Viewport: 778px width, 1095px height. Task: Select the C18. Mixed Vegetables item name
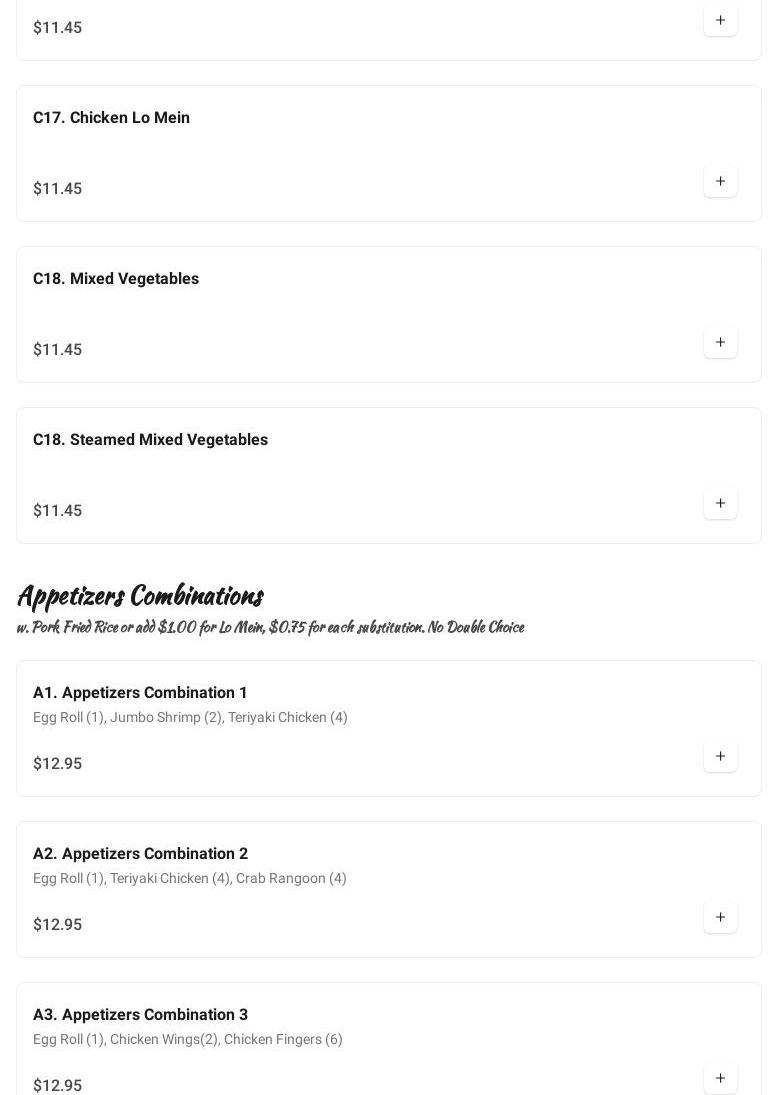(116, 279)
